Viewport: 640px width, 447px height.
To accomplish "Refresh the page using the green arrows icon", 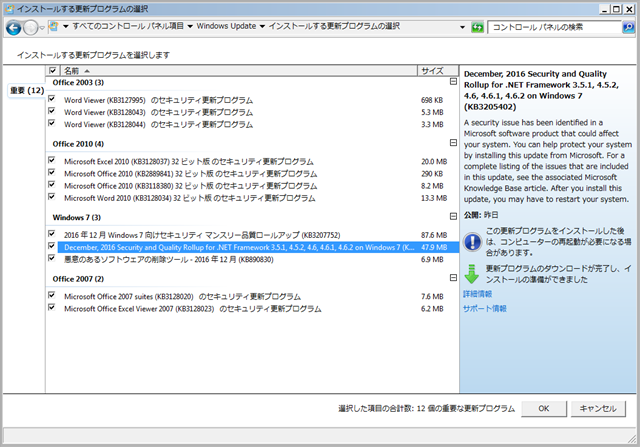I will pyautogui.click(x=477, y=27).
